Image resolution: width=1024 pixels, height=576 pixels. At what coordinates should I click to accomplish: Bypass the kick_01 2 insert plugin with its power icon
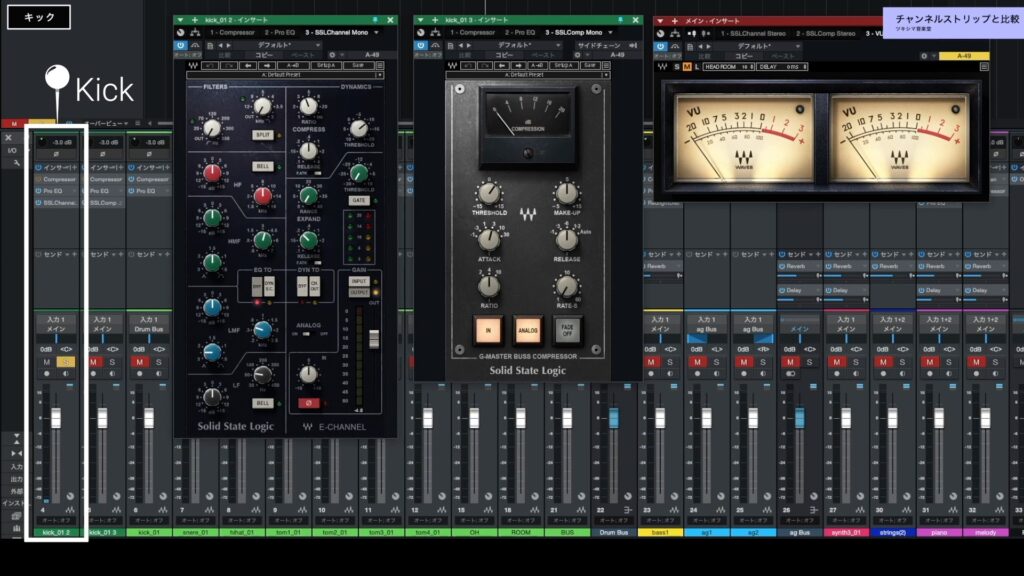180,45
